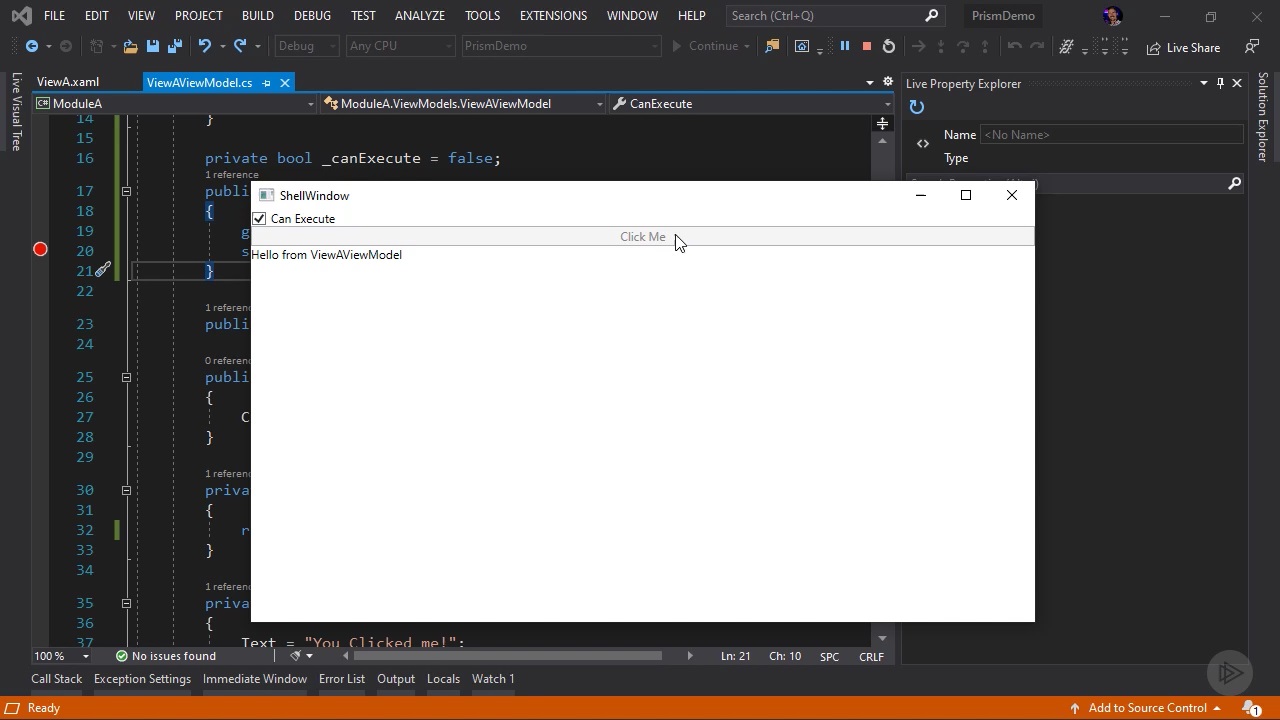Uncheck the Can Execute checkbox
Image resolution: width=1280 pixels, height=720 pixels.
(x=260, y=219)
